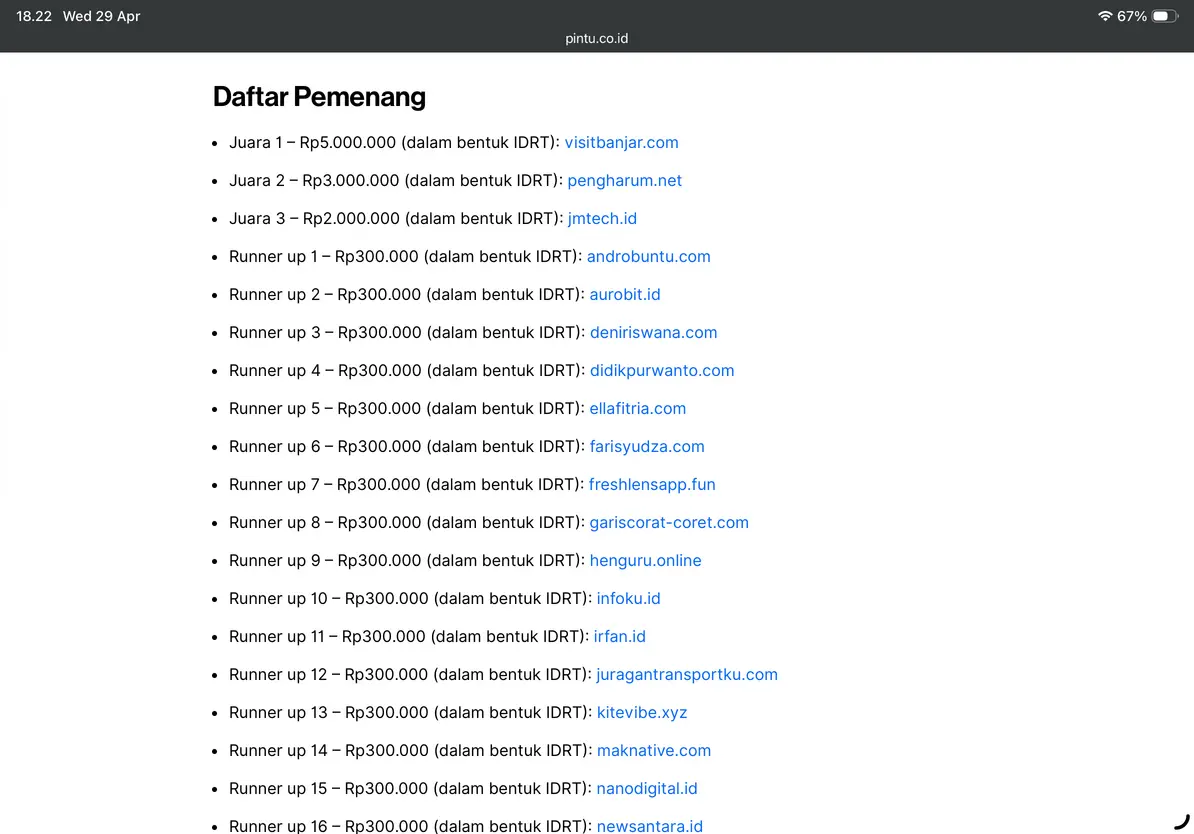Click the farisyudza.com link
The height and width of the screenshot is (834, 1194).
646,447
